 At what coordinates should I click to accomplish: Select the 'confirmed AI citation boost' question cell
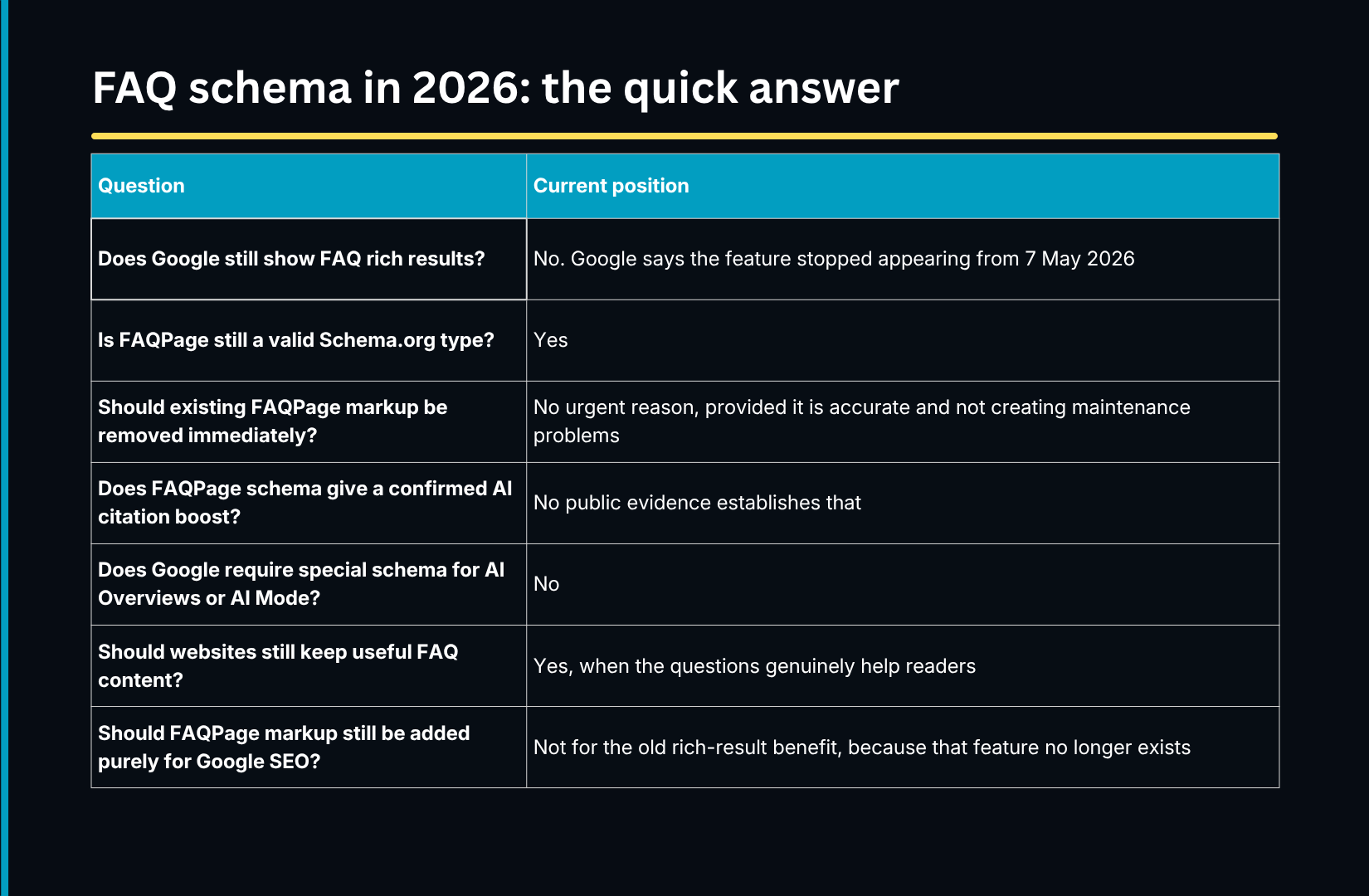pos(309,503)
